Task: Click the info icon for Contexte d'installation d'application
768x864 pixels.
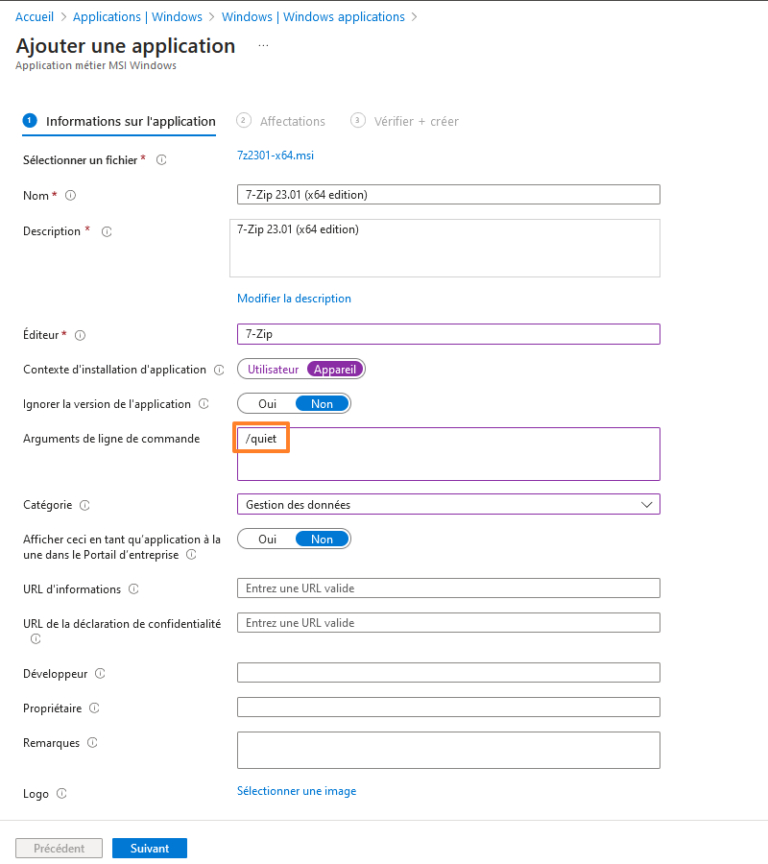Action: point(219,369)
